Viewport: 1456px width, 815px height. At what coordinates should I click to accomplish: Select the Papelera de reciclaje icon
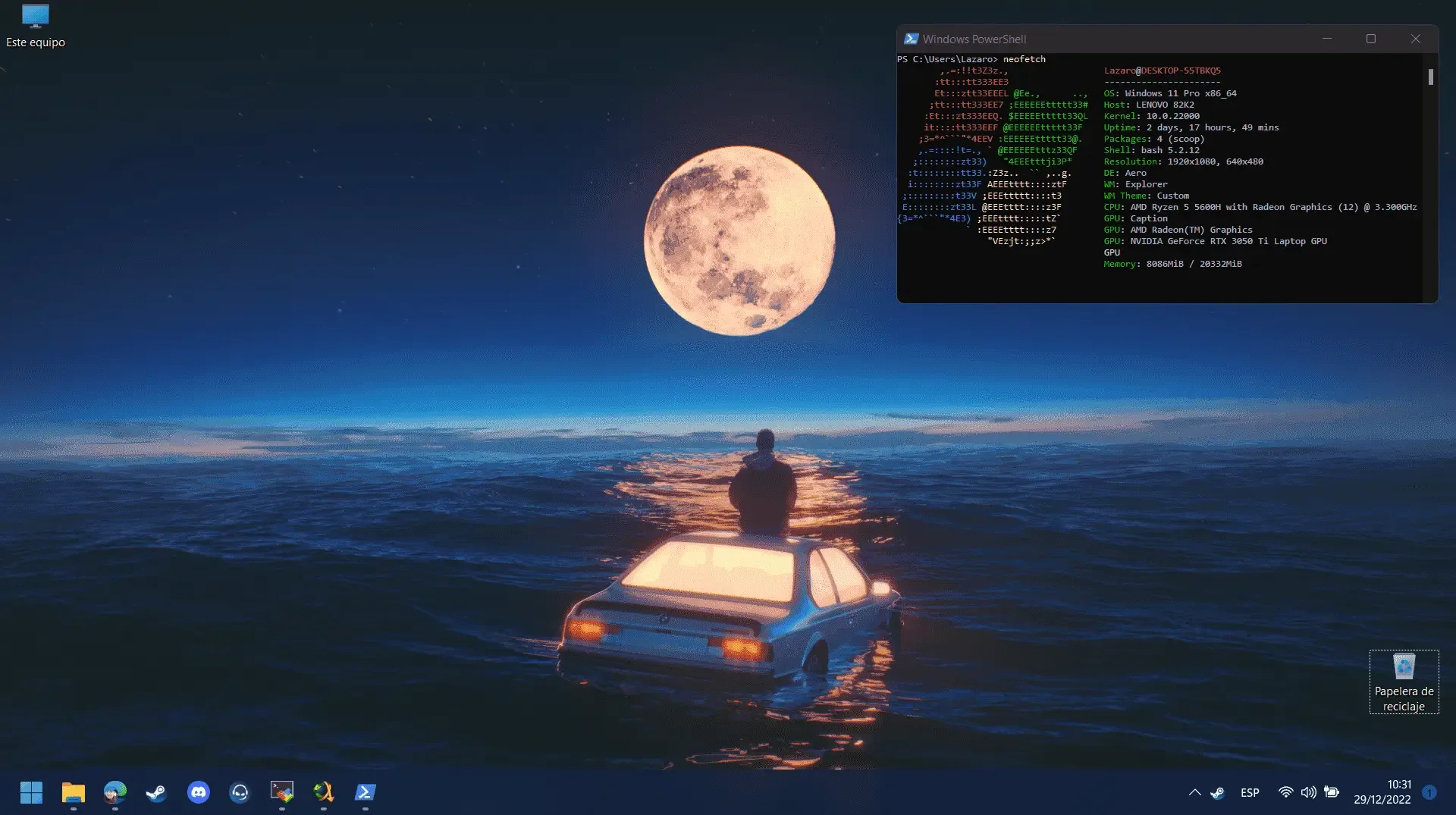(1404, 682)
